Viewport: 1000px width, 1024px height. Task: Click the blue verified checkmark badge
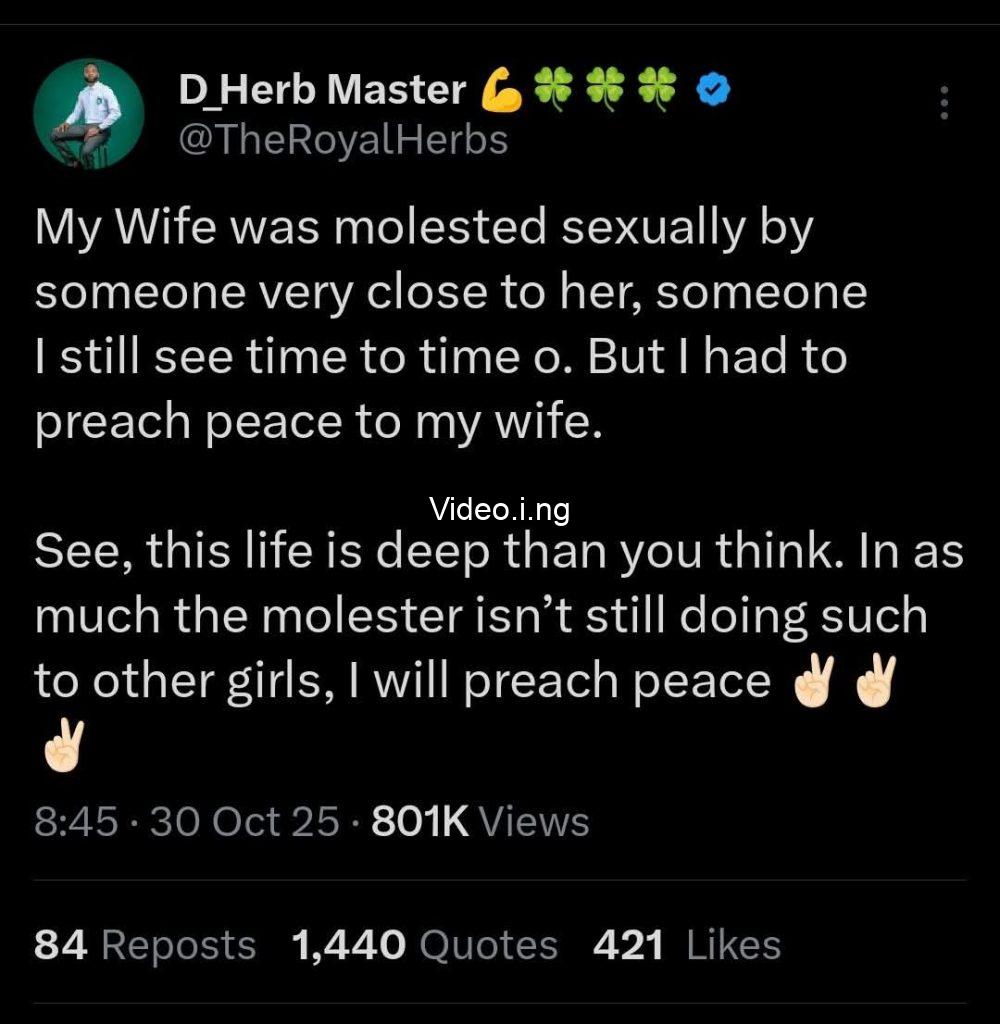(x=713, y=89)
